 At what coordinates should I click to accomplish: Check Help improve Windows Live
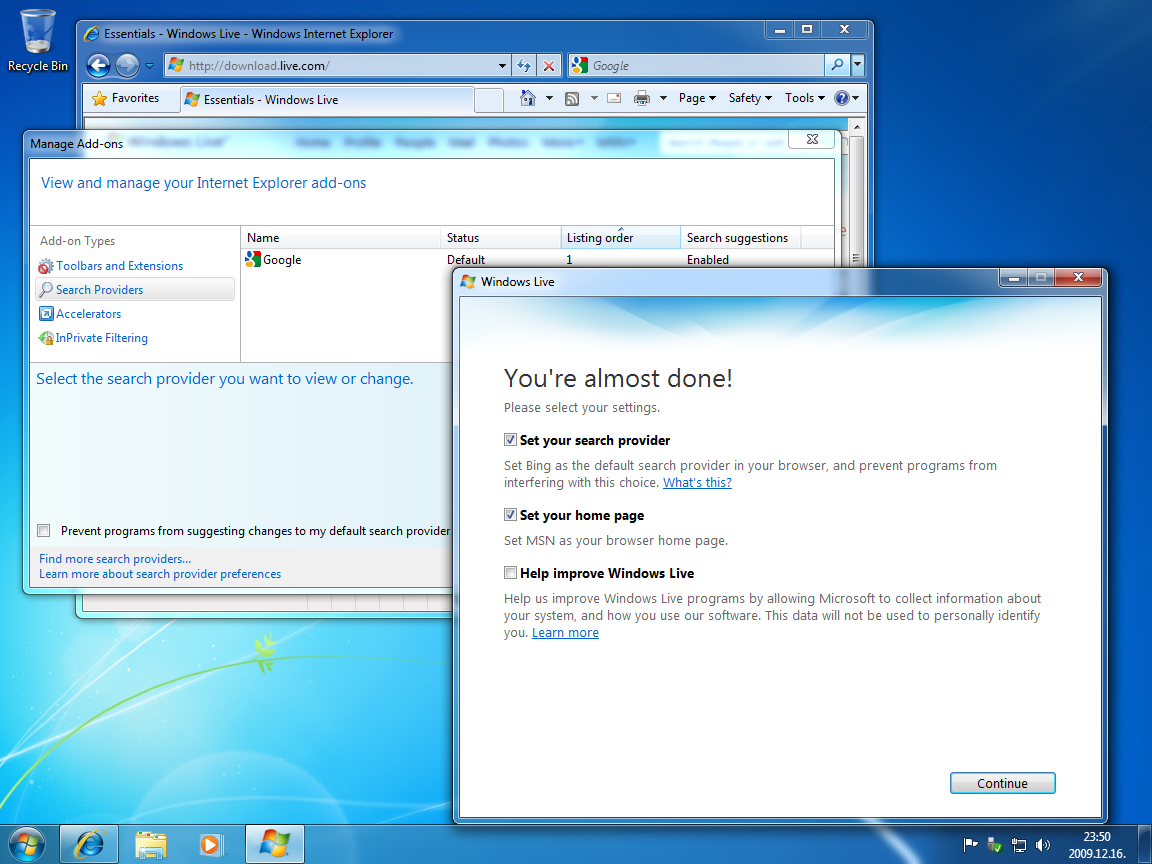(x=511, y=573)
